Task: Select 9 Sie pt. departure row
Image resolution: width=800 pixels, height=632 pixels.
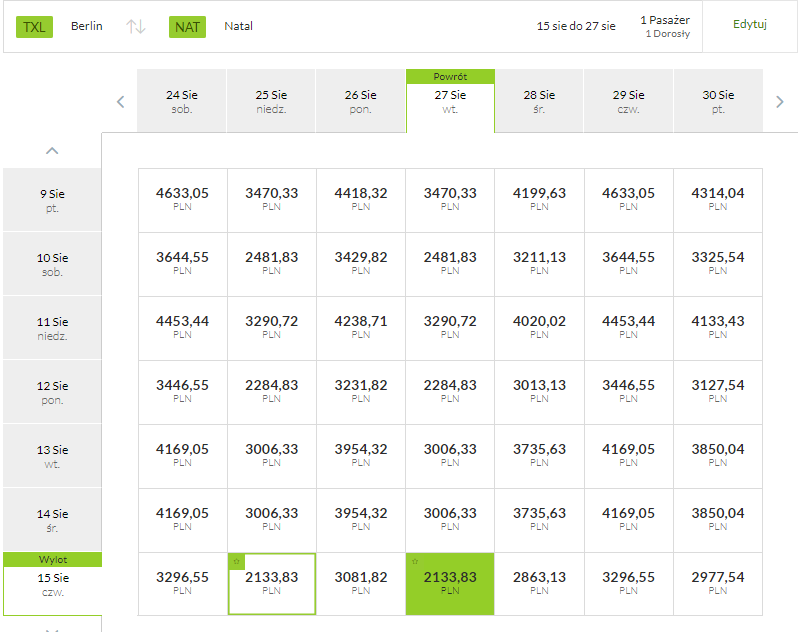Action: (x=53, y=200)
